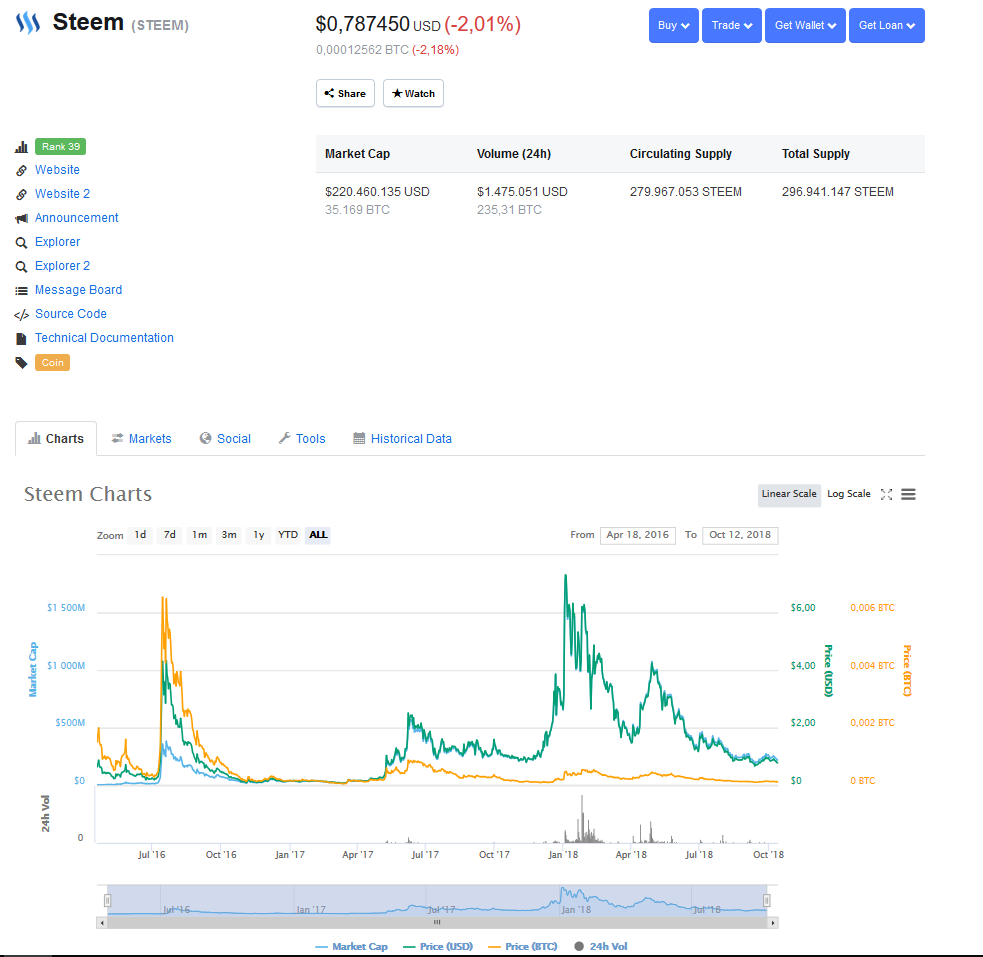Open the Technical Documentation link
The width and height of the screenshot is (983, 957).
[x=104, y=338]
